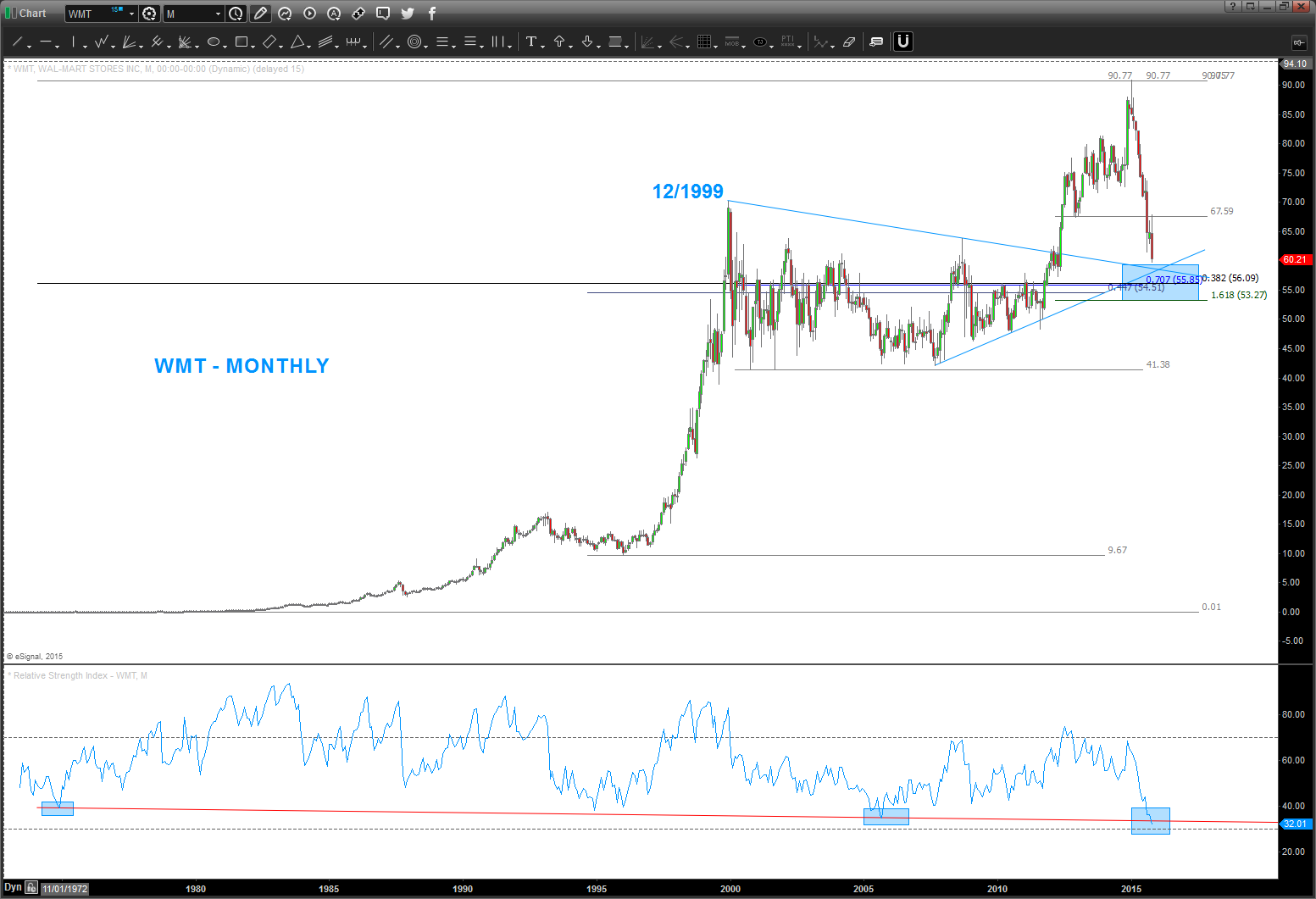Click the Dyn scaling label

click(x=13, y=887)
